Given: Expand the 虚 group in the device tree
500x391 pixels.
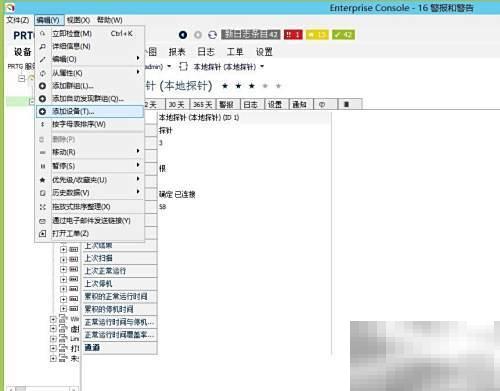Looking at the screenshot, I should 53,329.
